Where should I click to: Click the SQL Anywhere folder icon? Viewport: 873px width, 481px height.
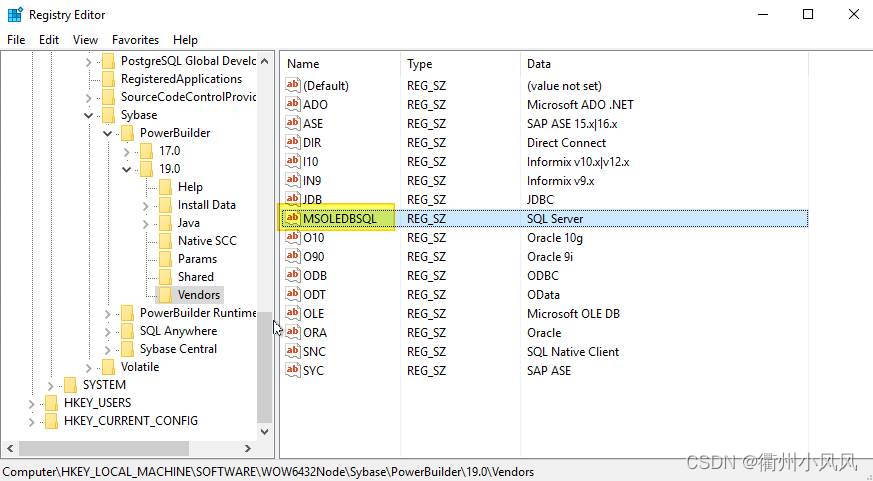tap(127, 331)
